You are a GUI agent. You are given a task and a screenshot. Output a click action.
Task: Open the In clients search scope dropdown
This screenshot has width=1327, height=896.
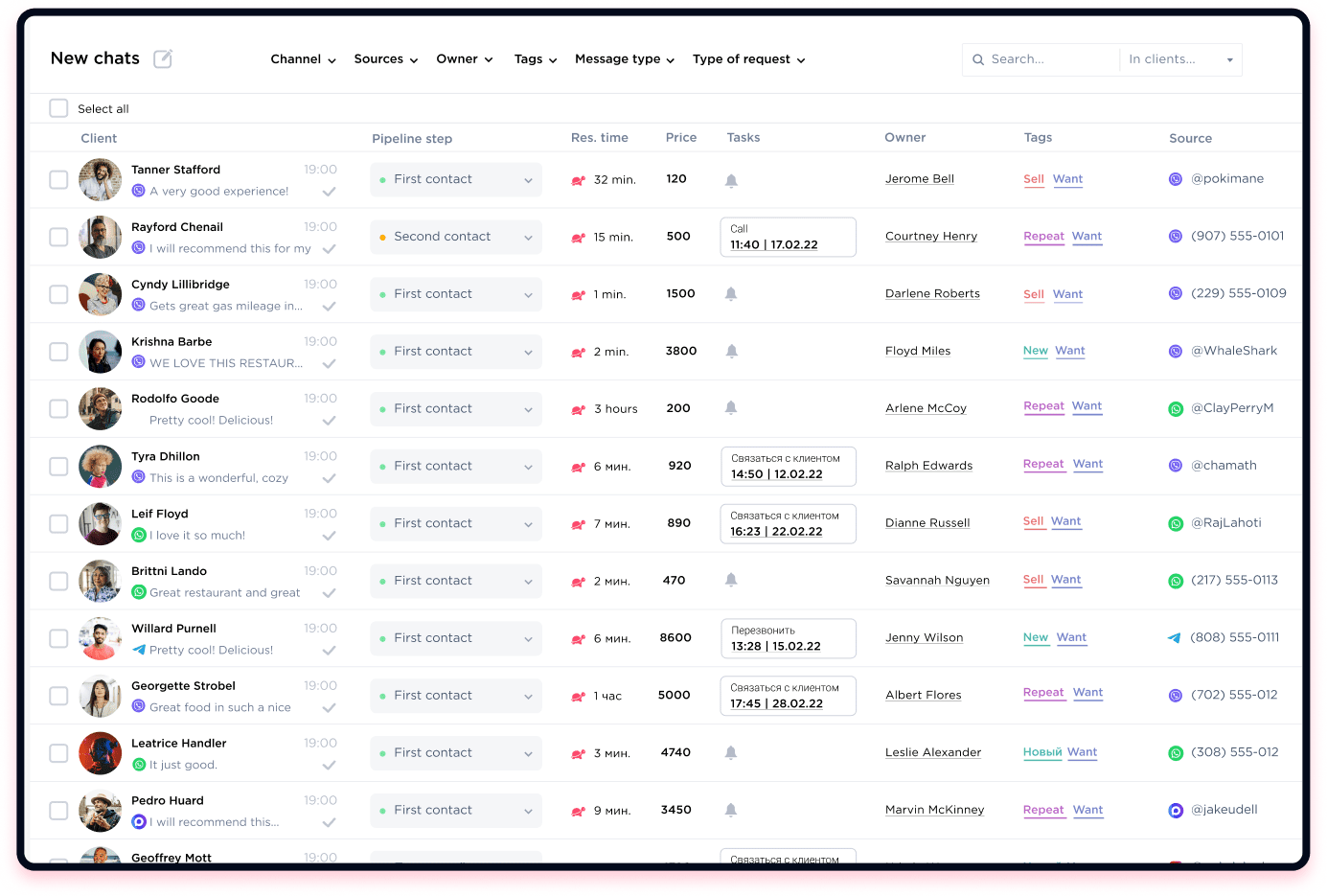1180,59
